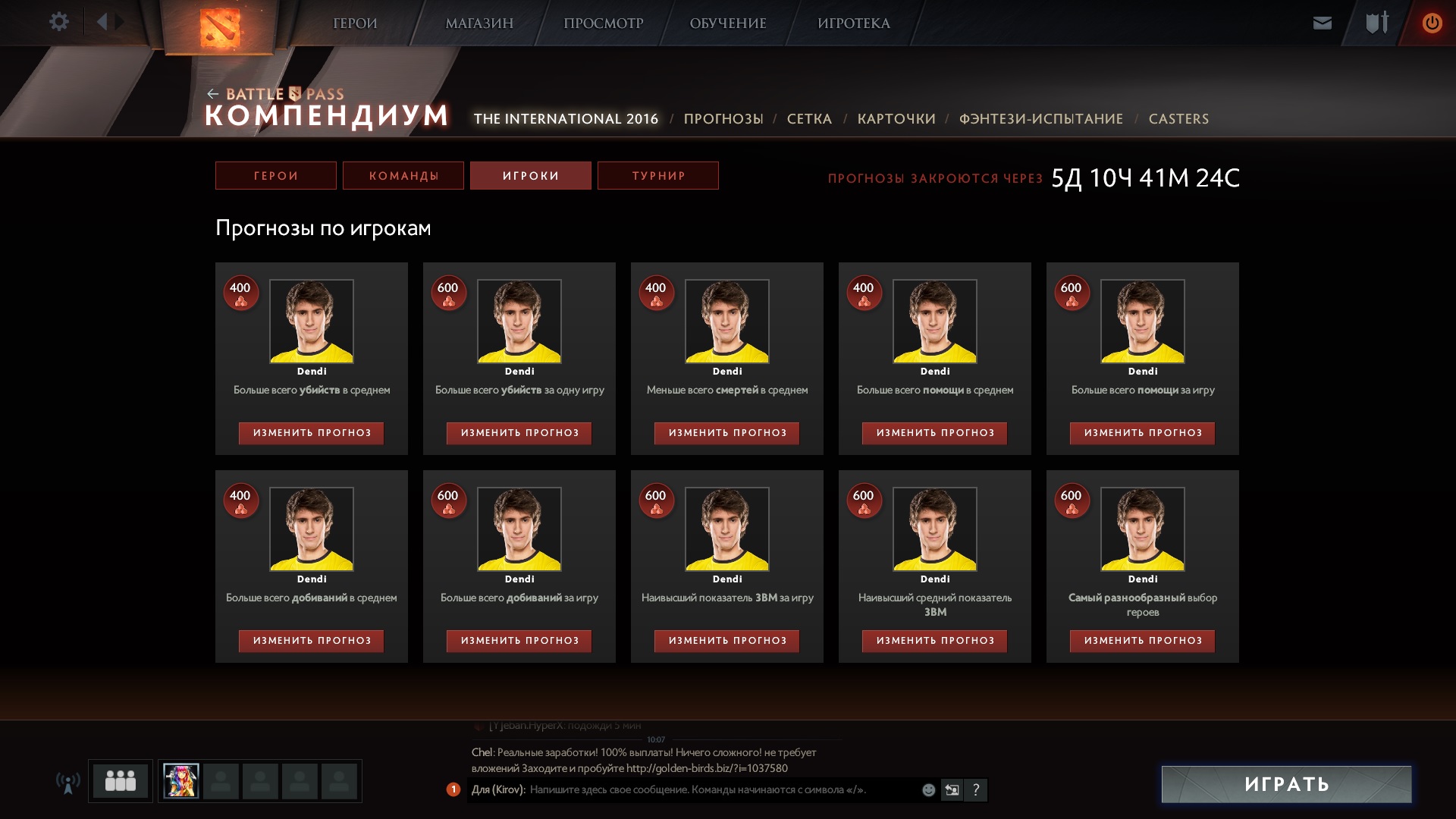The image size is (1456, 819).
Task: Click the red power quit icon
Action: coord(1432,23)
